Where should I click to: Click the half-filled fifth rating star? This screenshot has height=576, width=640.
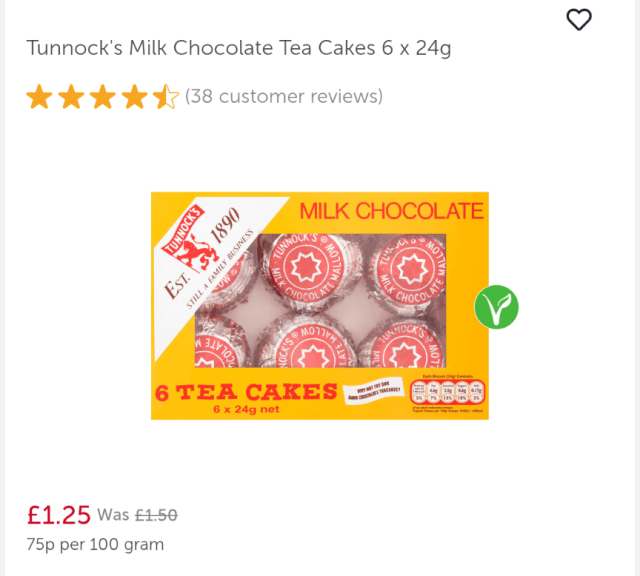point(165,97)
